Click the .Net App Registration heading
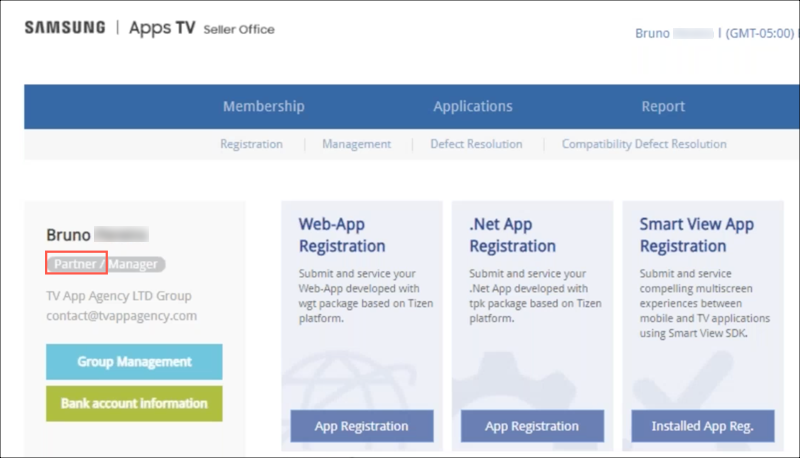The width and height of the screenshot is (800, 458). 512,235
